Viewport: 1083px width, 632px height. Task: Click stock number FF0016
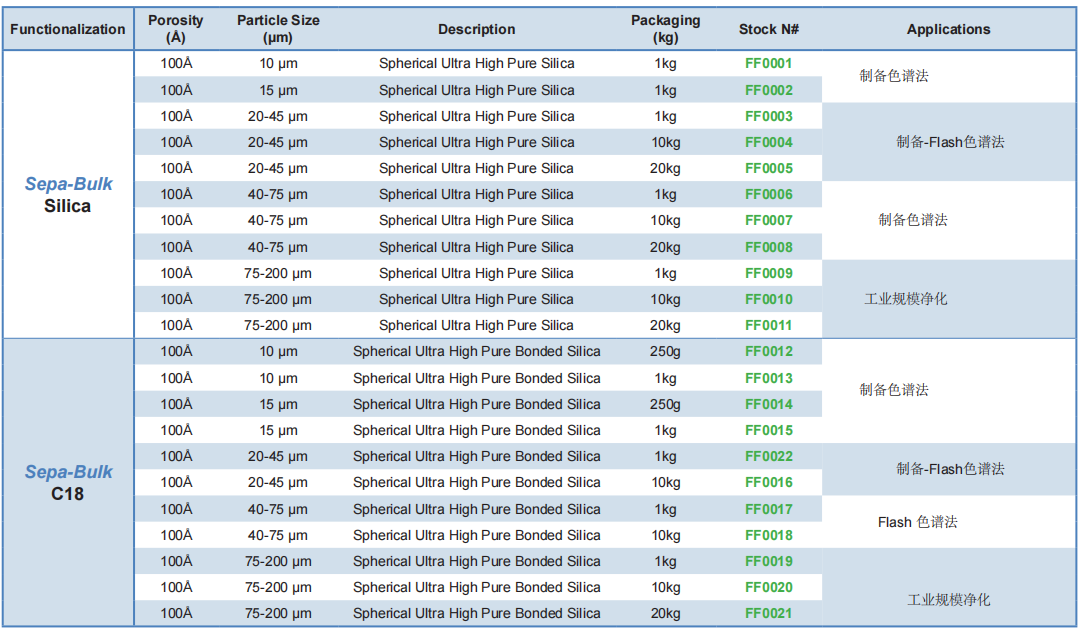pos(768,483)
